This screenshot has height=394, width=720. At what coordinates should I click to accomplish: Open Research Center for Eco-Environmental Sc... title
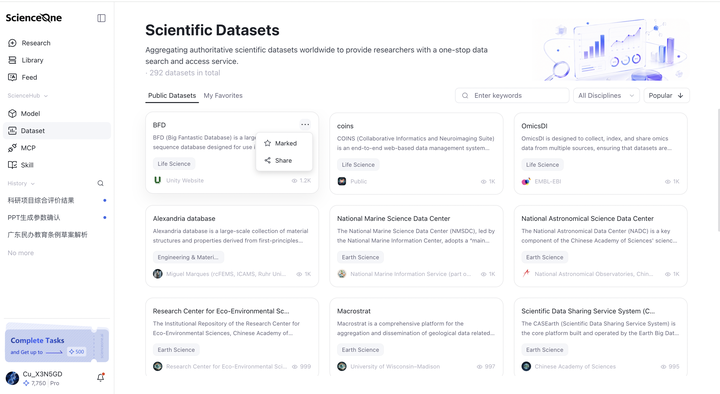click(221, 311)
